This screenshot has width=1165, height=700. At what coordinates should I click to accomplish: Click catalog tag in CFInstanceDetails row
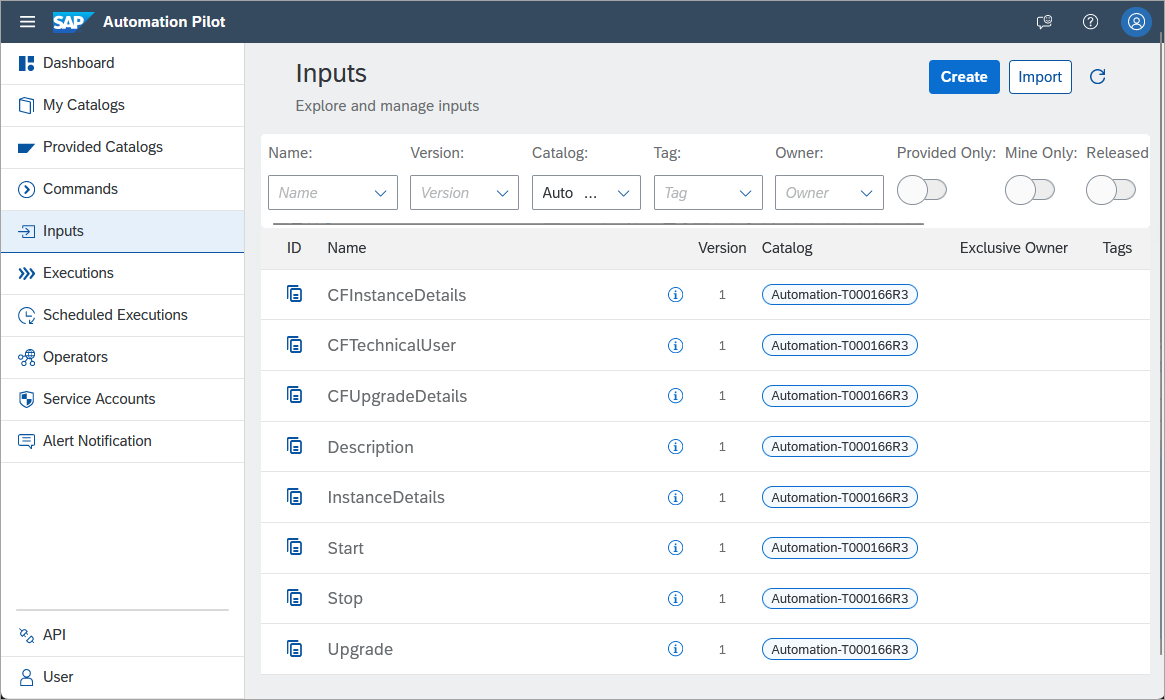pyautogui.click(x=840, y=295)
